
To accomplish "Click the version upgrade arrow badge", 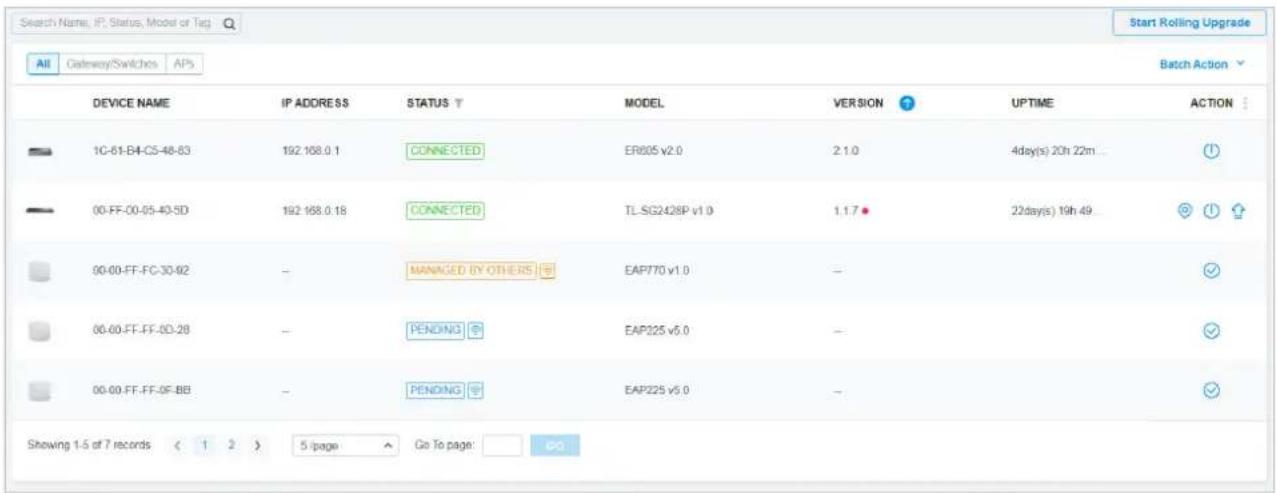I will pyautogui.click(x=907, y=103).
